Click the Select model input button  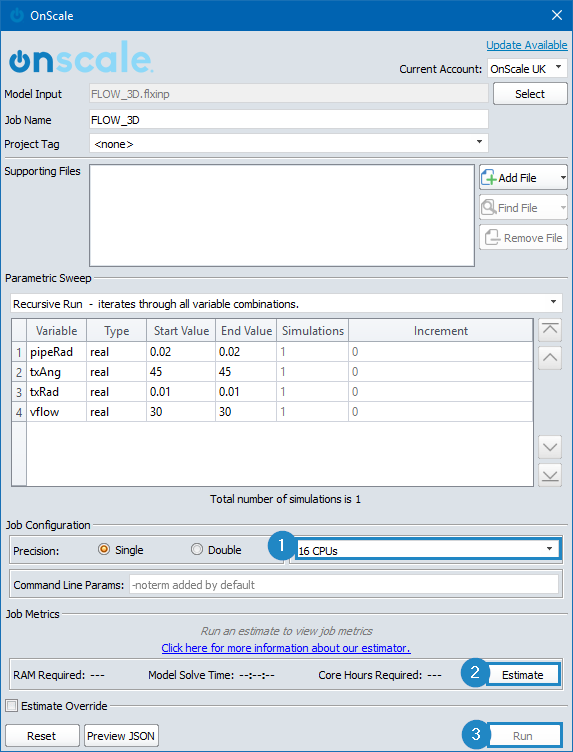(x=530, y=94)
